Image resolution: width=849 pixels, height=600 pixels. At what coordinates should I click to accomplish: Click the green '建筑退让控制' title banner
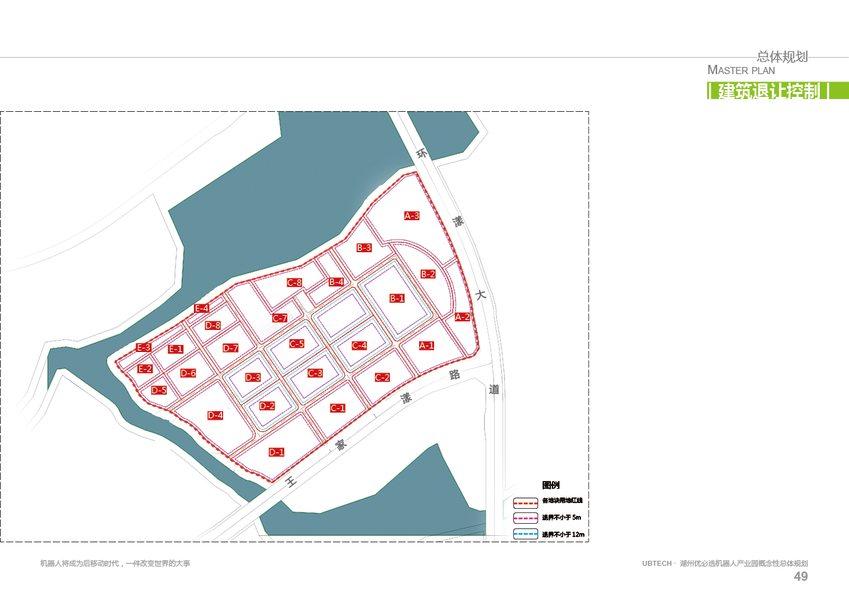[778, 90]
